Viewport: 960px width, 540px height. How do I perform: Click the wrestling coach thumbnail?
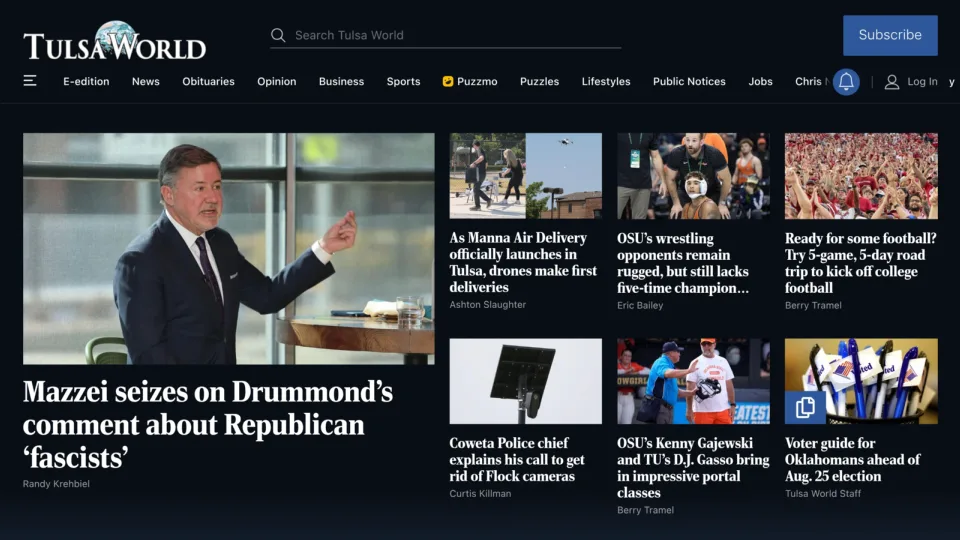click(x=693, y=176)
